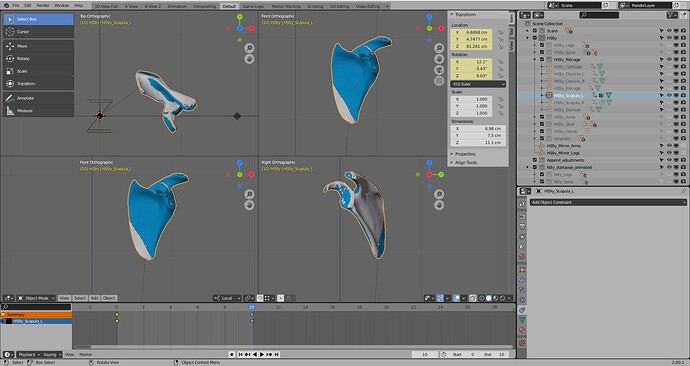Open the Add Object Constraint dropdown
This screenshot has height=366, width=690.
pos(608,202)
